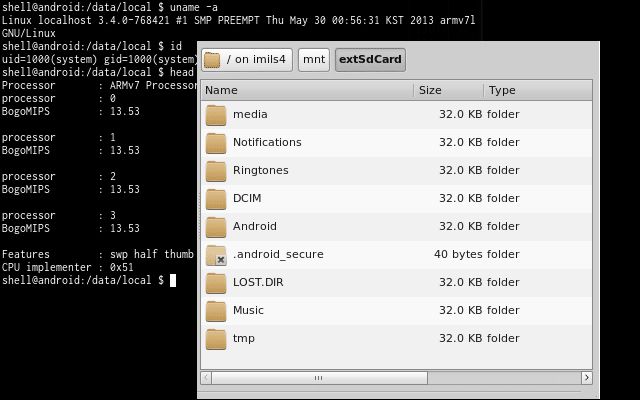640x400 pixels.
Task: Click the Android folder icon
Action: [216, 227]
